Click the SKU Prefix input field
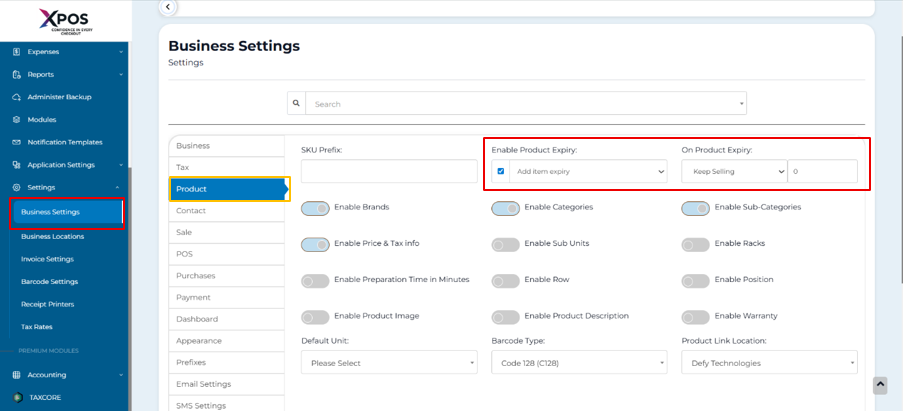903x411 pixels. [x=389, y=172]
